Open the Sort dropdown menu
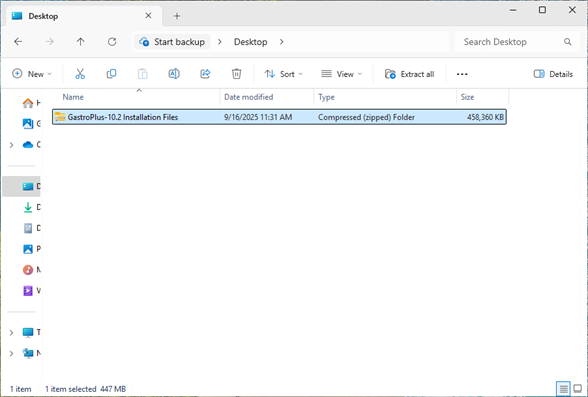 click(284, 74)
